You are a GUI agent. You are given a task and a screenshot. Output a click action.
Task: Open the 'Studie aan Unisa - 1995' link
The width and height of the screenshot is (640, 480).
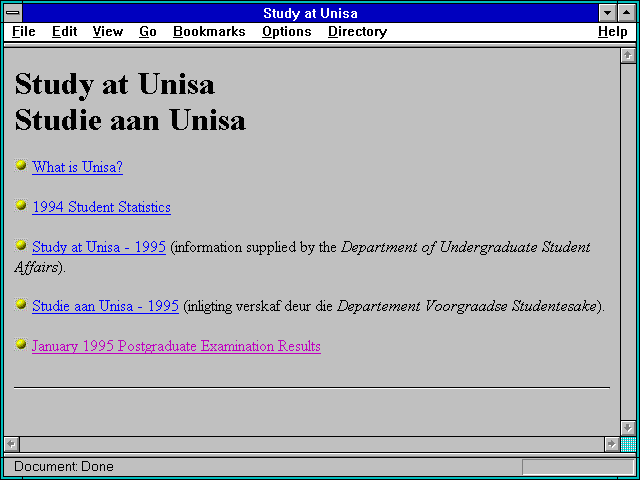(105, 306)
